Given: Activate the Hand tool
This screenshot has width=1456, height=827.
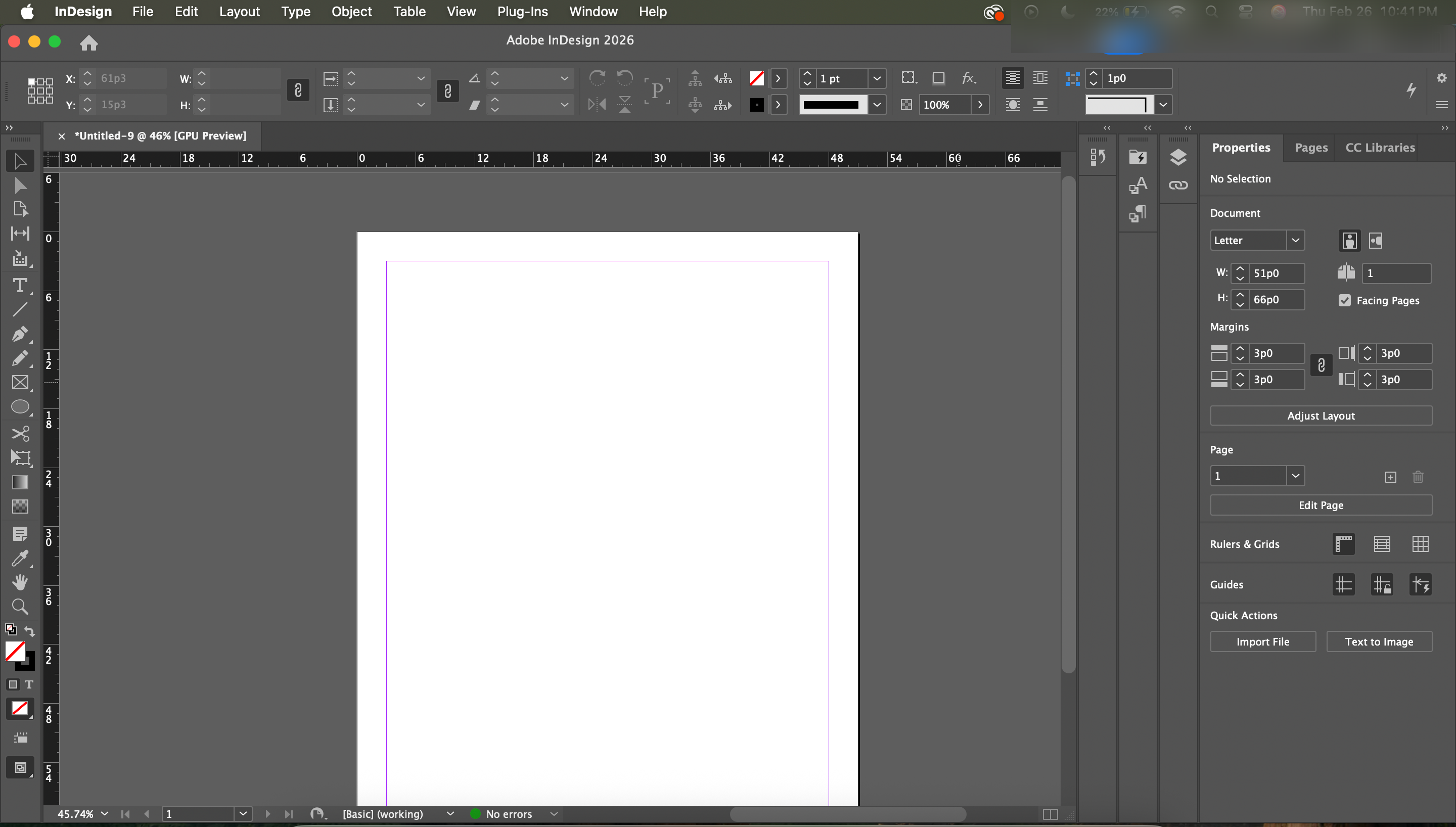Looking at the screenshot, I should click(20, 582).
